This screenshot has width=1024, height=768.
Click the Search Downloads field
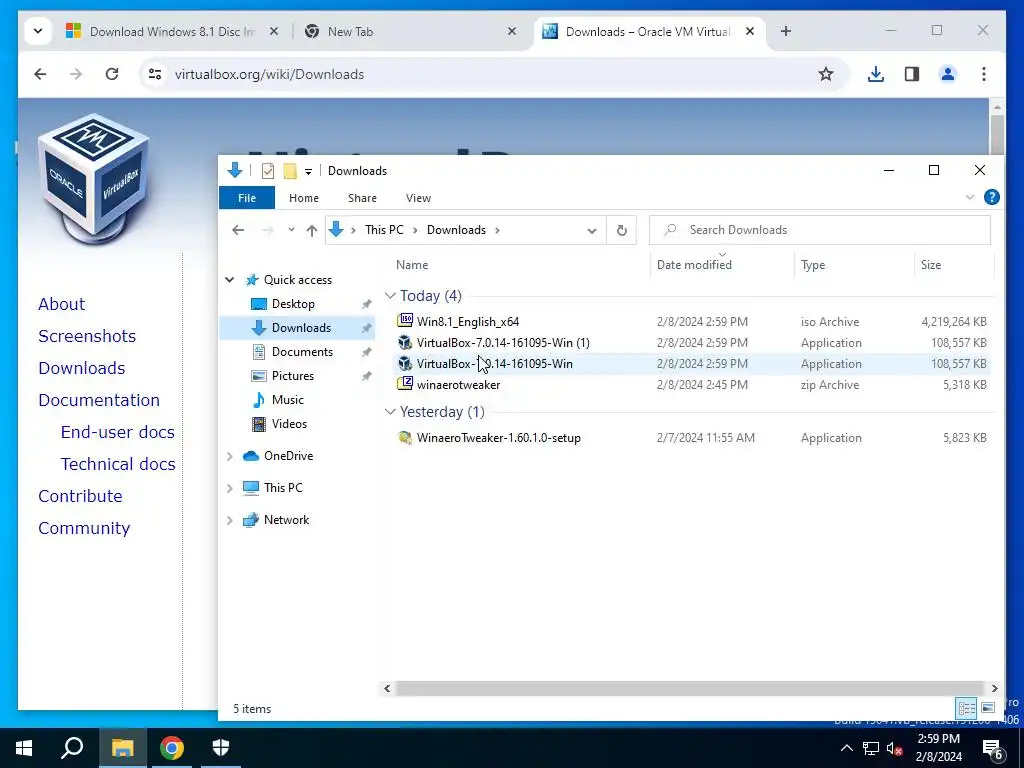(820, 230)
